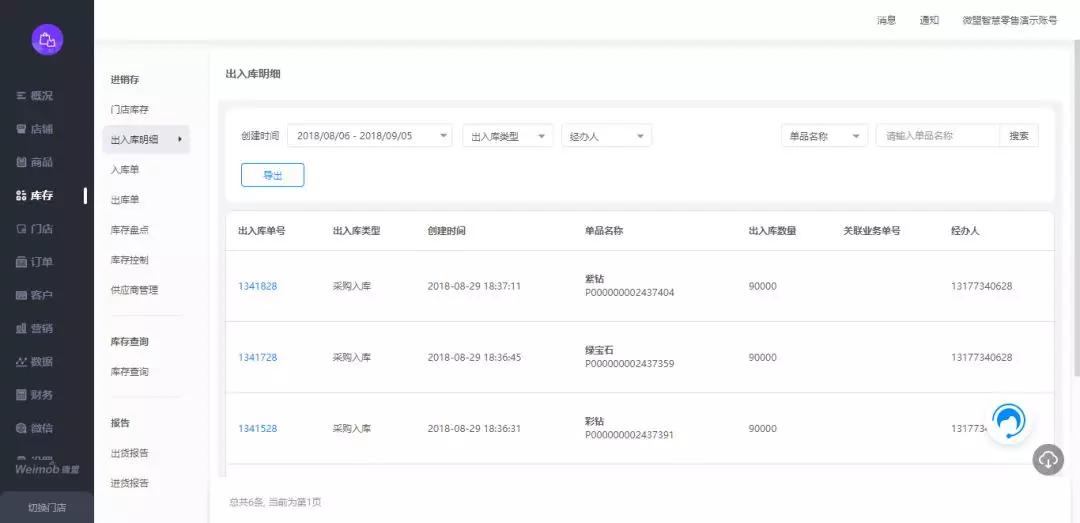Click the blue customer service chat icon
The image size is (1080, 523).
pos(1009,420)
